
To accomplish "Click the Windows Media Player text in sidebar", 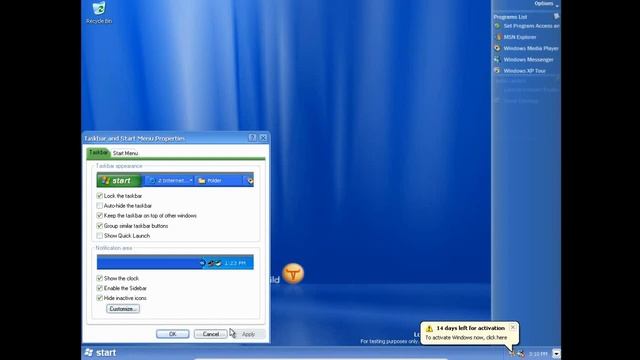I will coord(531,48).
